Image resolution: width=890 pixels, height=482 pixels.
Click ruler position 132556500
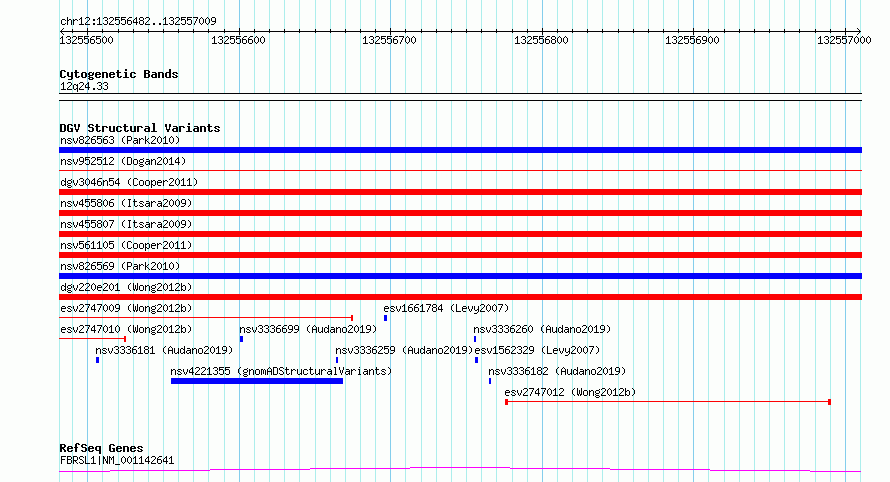[86, 40]
